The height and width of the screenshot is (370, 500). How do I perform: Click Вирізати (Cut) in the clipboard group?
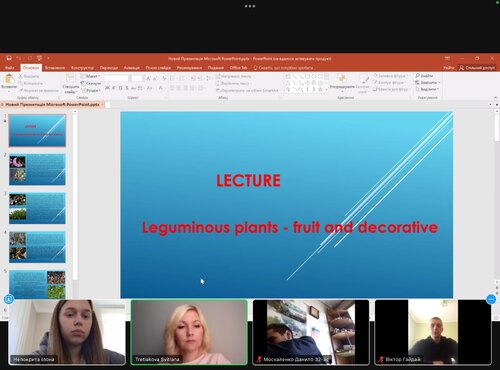(x=29, y=76)
